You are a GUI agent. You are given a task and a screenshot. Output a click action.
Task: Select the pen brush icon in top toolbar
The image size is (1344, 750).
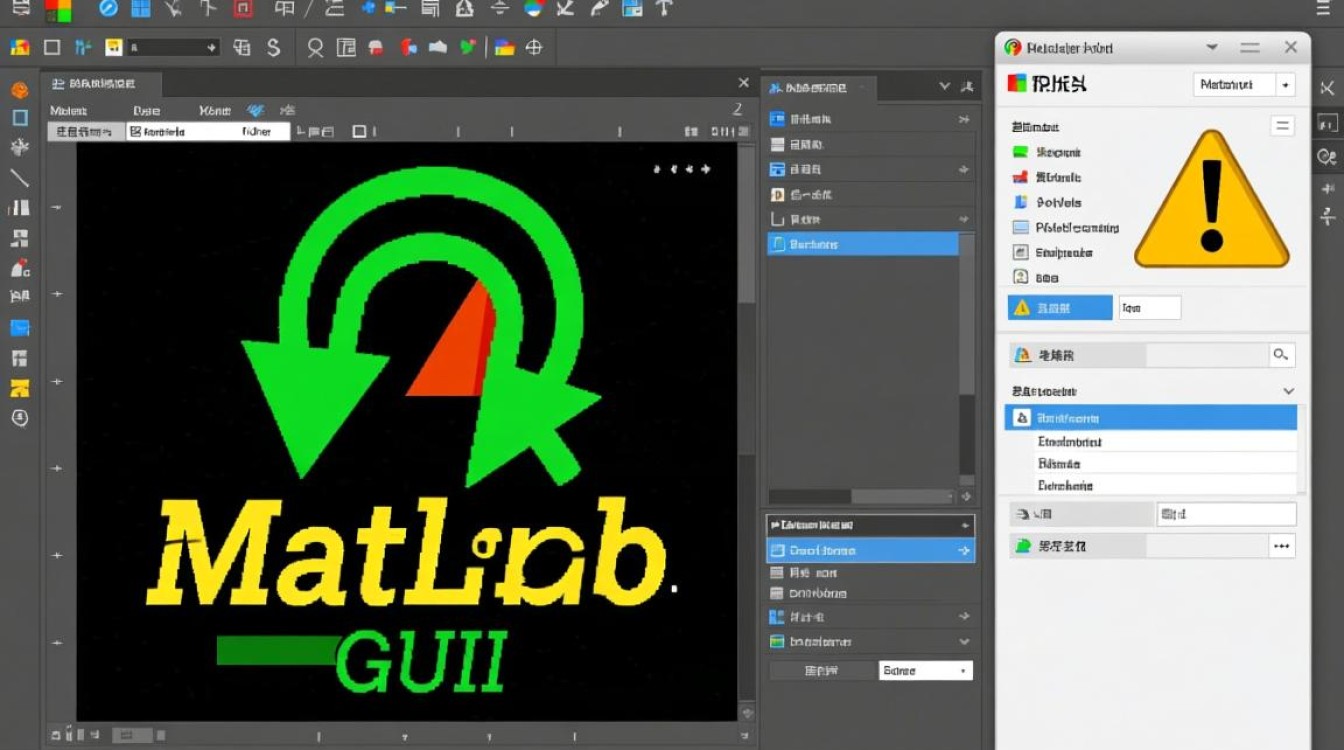click(599, 9)
